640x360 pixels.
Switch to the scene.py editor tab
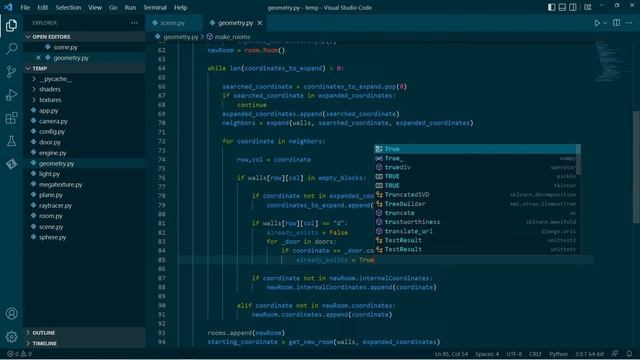[174, 23]
